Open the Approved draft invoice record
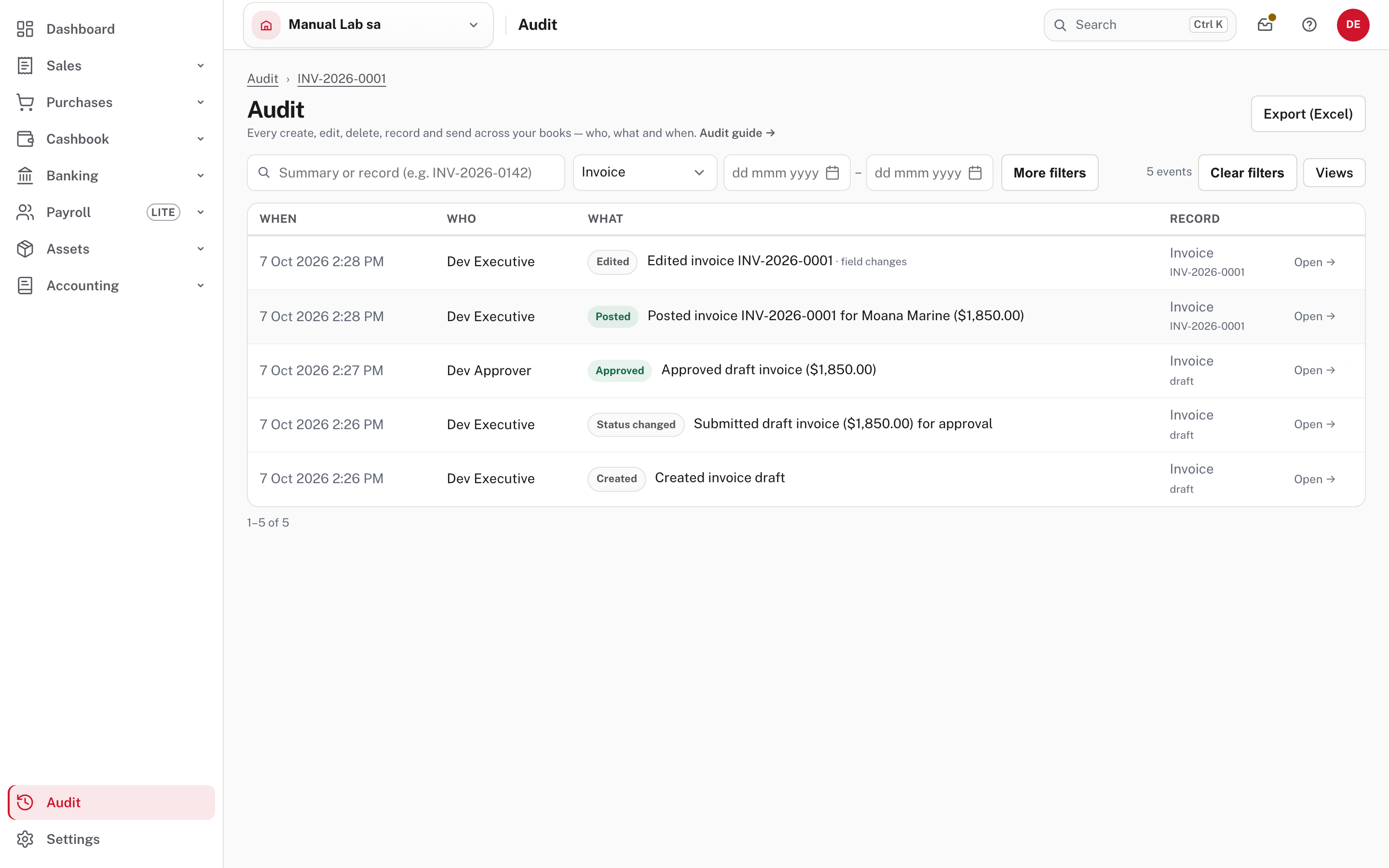 [x=1314, y=370]
